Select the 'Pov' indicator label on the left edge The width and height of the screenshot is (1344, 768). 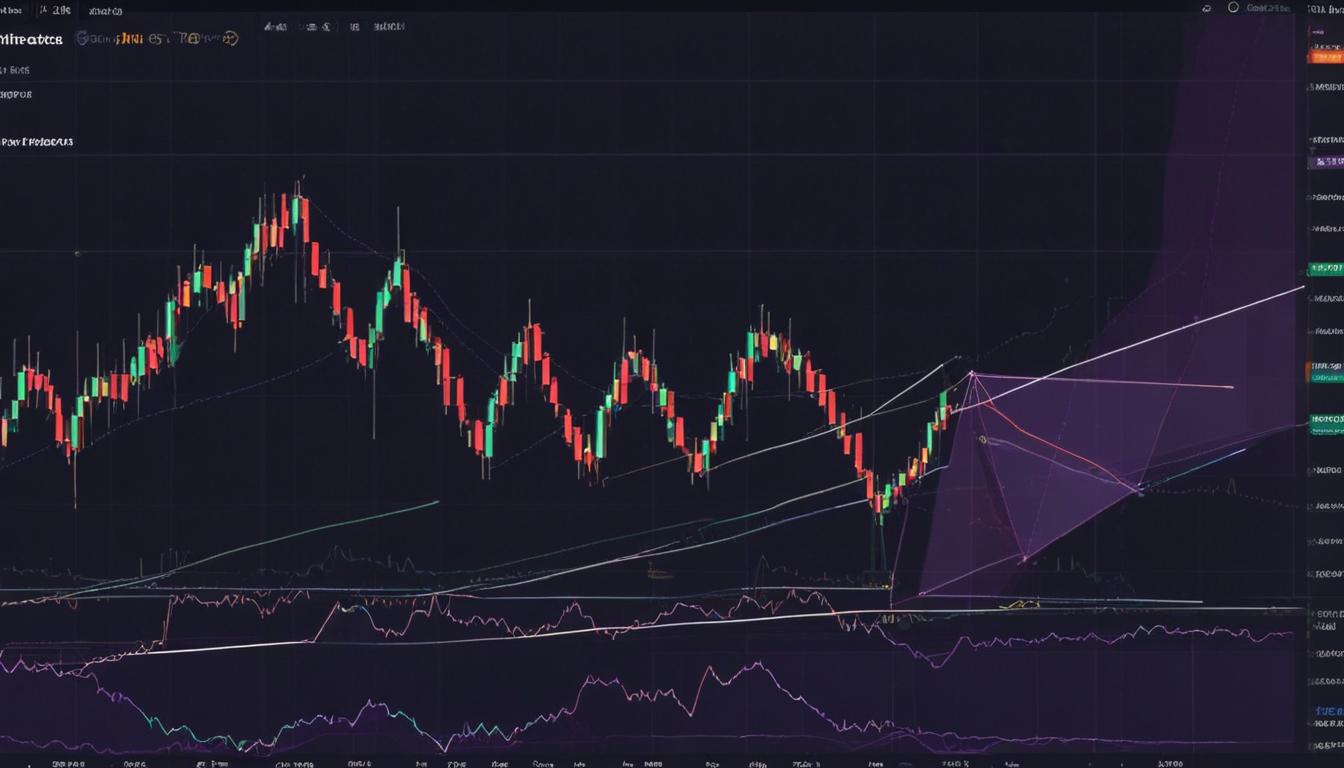[37, 142]
